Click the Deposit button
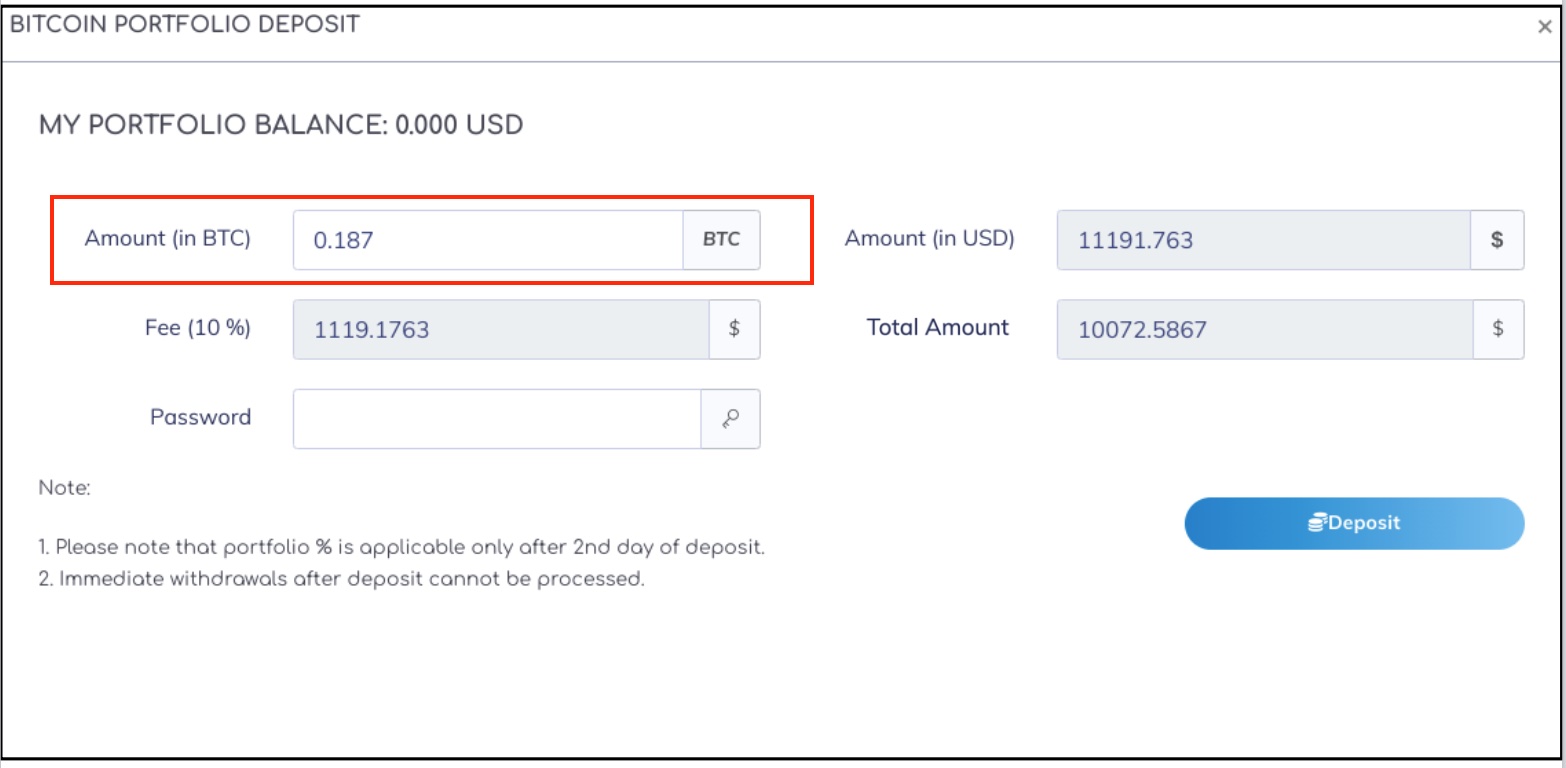The height and width of the screenshot is (768, 1566). [1354, 523]
